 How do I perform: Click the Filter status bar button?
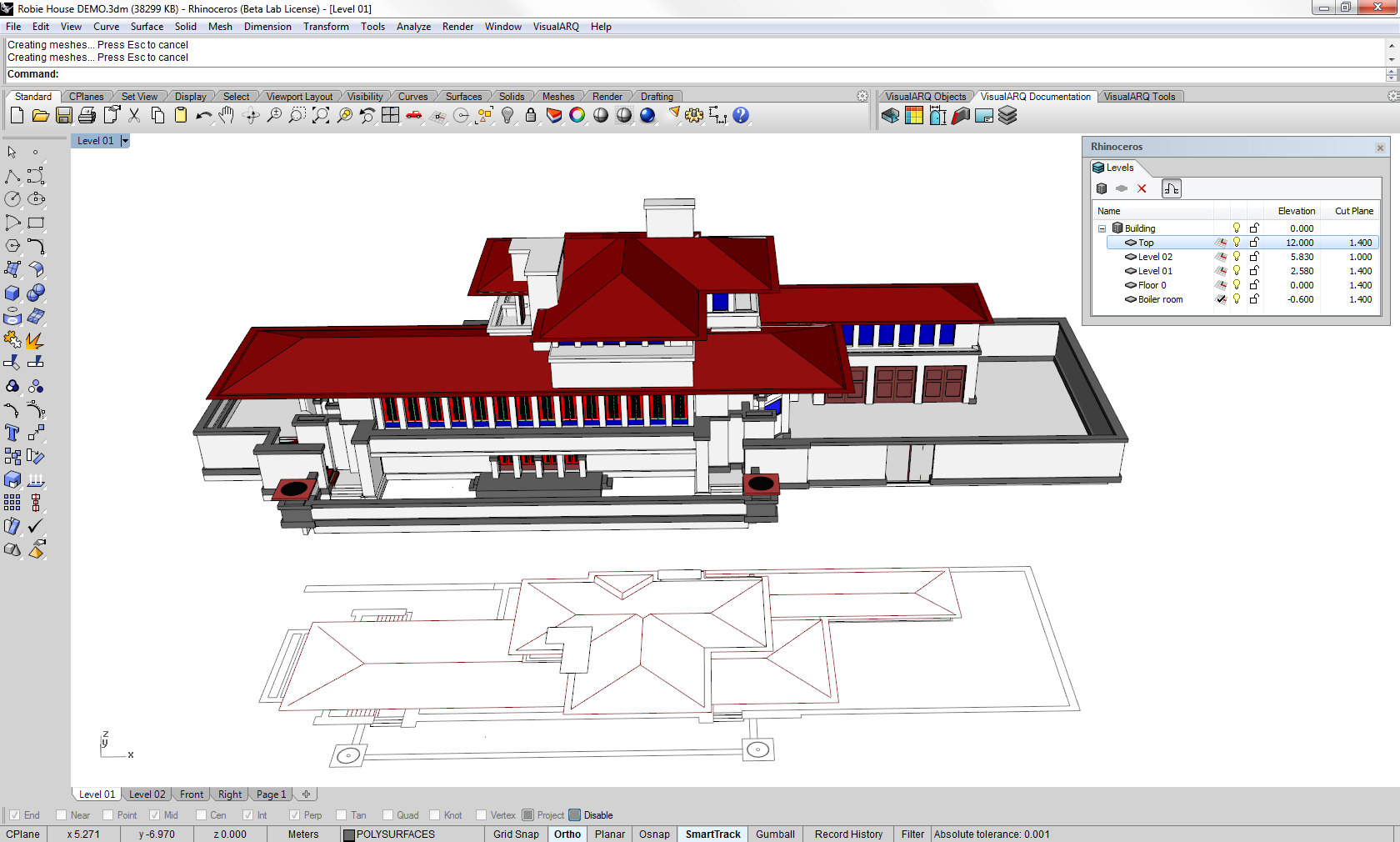click(x=912, y=834)
